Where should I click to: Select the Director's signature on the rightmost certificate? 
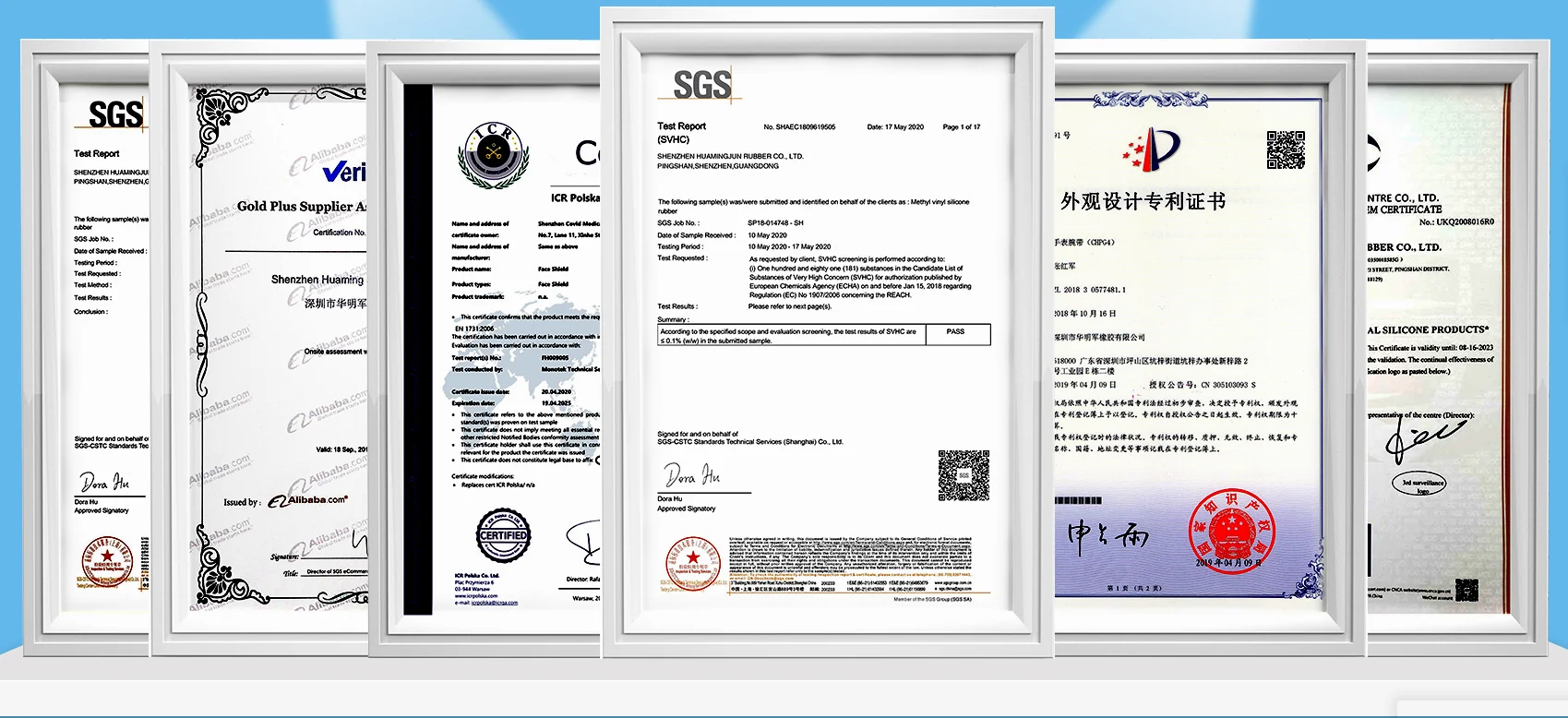pyautogui.click(x=1424, y=440)
